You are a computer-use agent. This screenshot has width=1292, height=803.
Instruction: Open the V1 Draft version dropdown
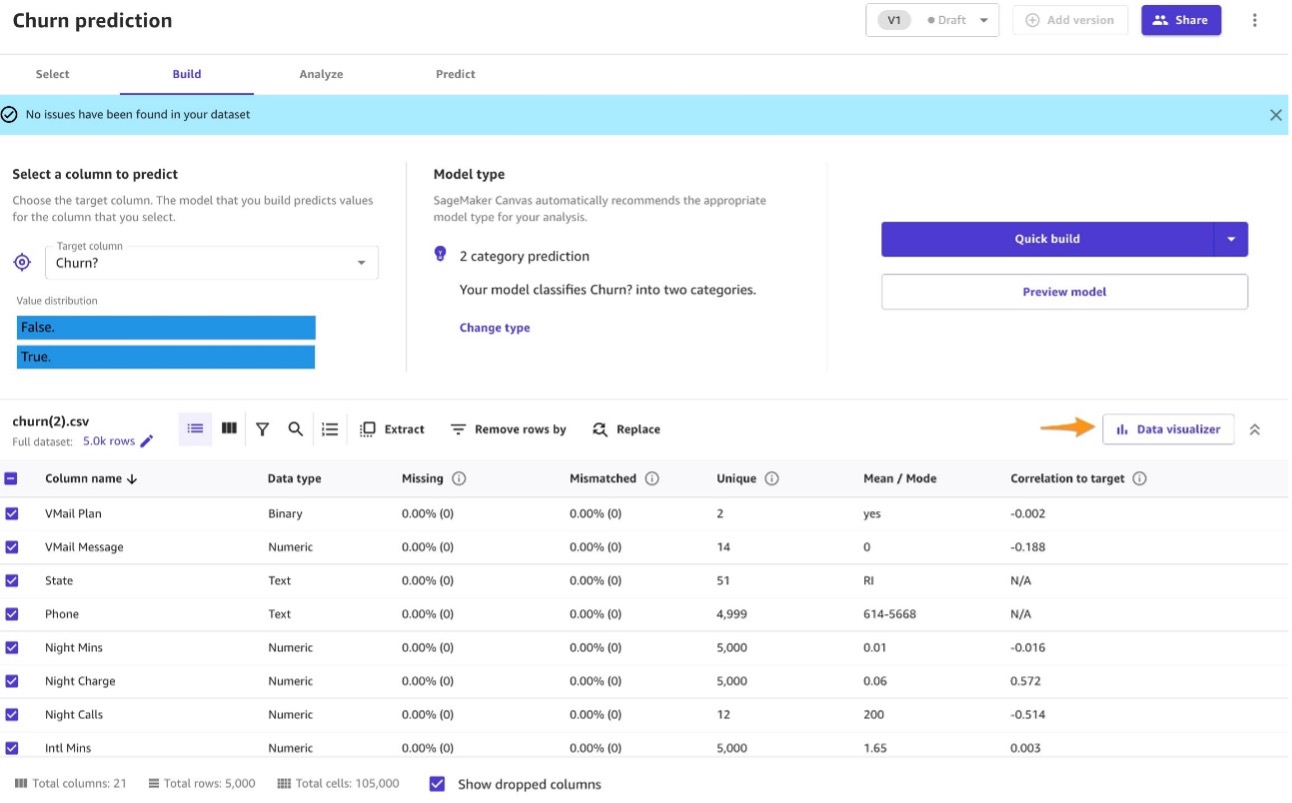[x=932, y=20]
